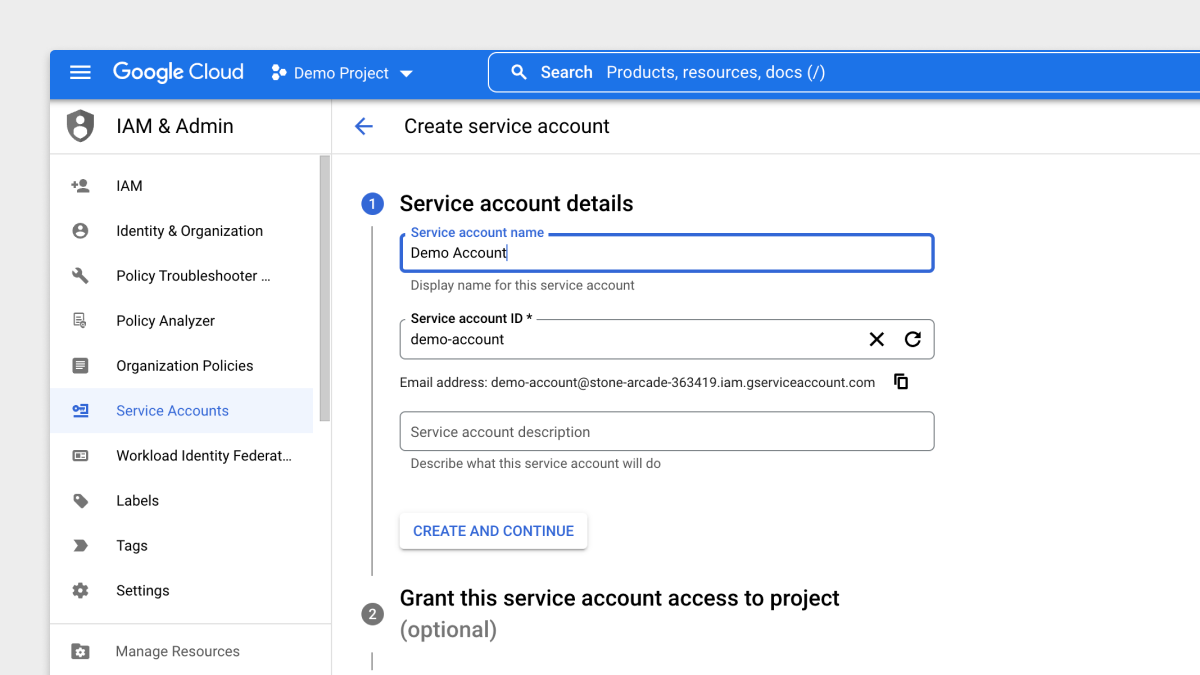Click the Settings gear icon
Image resolution: width=1200 pixels, height=675 pixels.
80,591
